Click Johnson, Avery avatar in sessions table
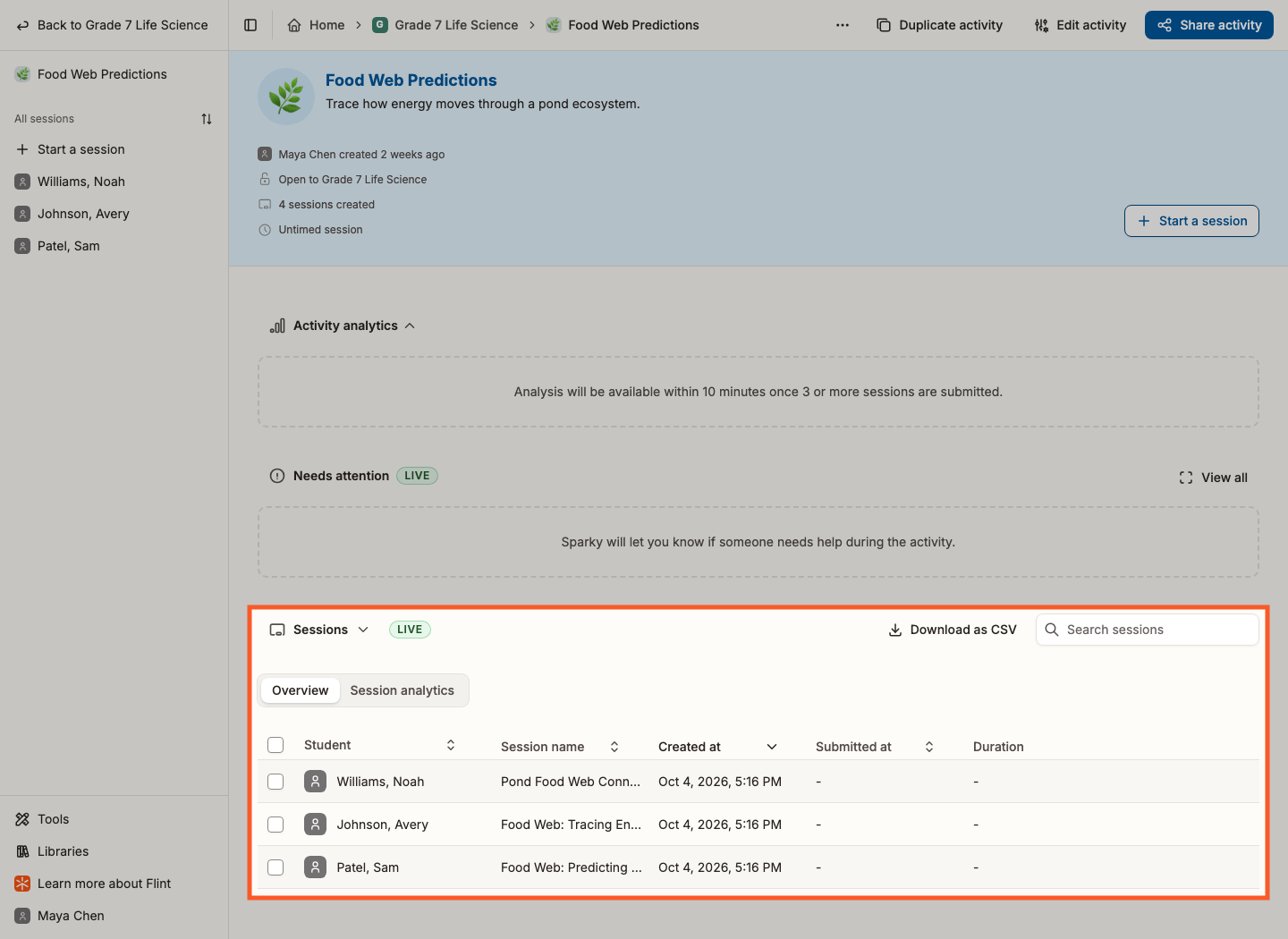Image resolution: width=1288 pixels, height=939 pixels. click(315, 825)
